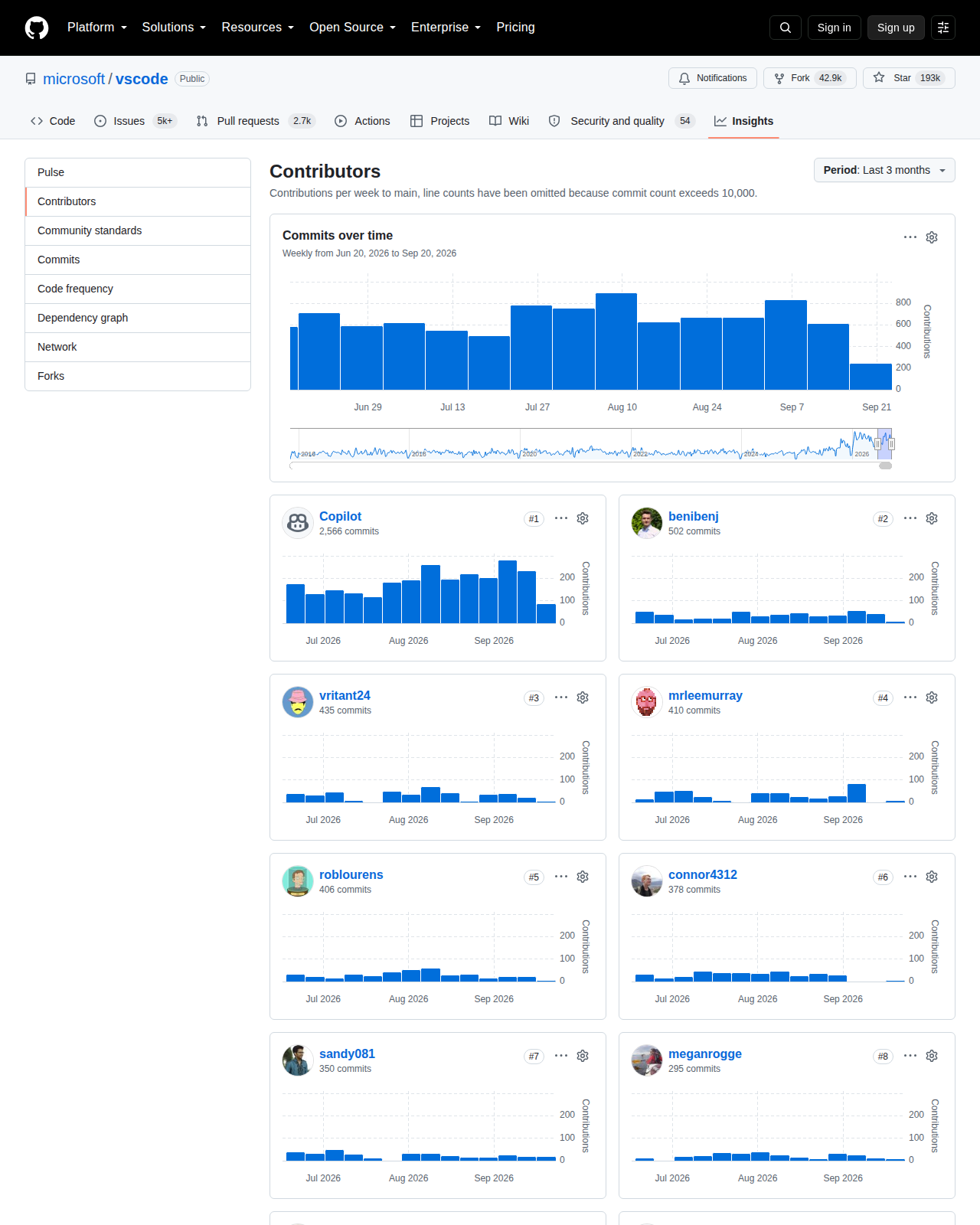Open the microsoft organization link
980x1225 pixels.
73,79
